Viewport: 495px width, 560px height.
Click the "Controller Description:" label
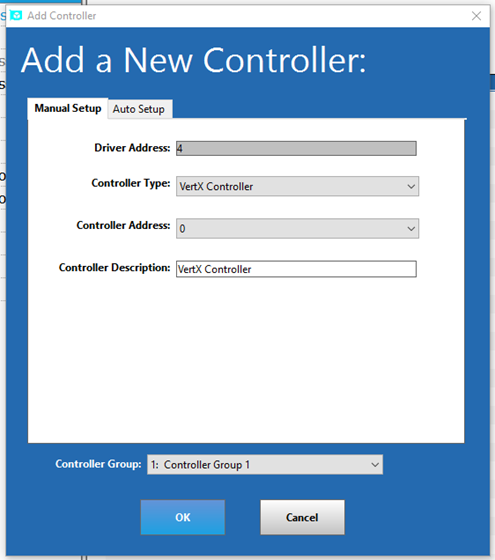[114, 268]
